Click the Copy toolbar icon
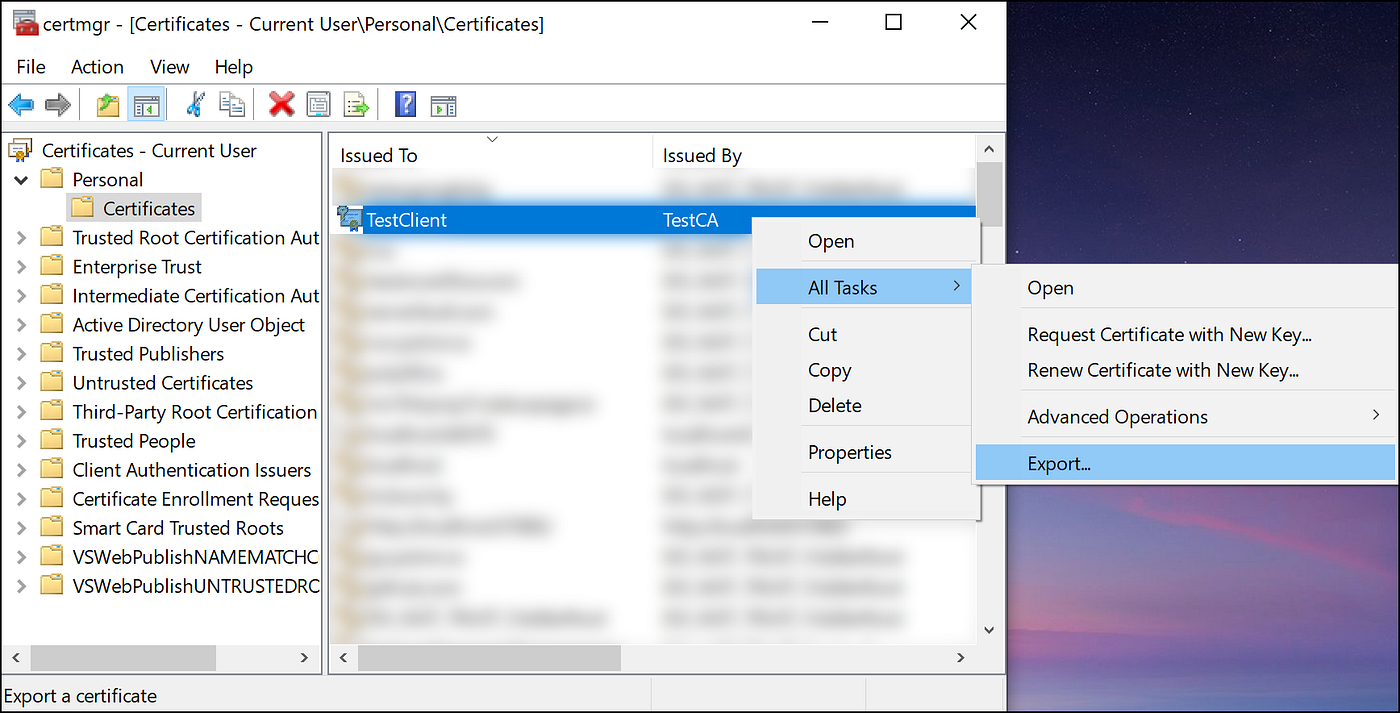 point(232,104)
